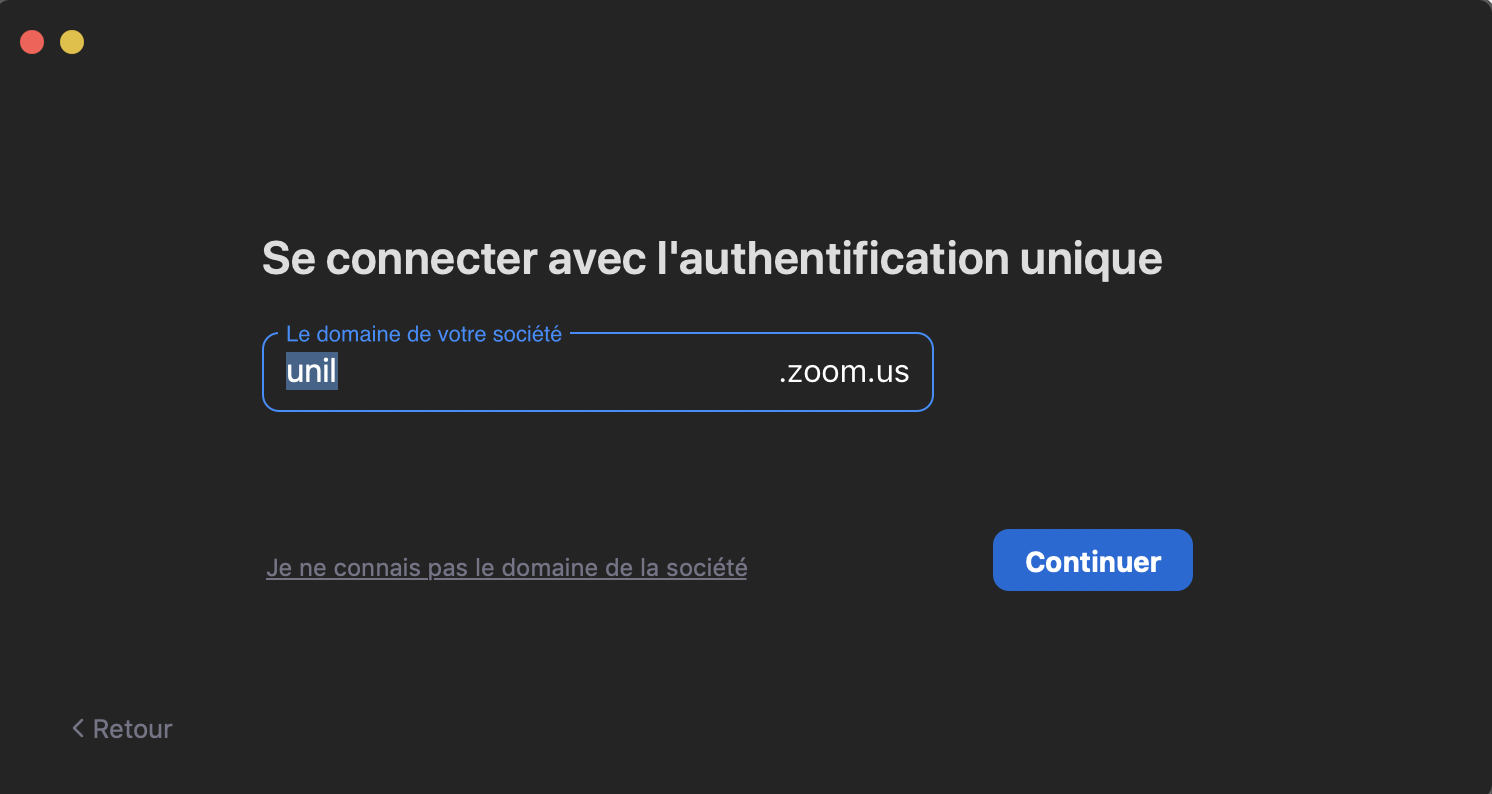Screen dimensions: 1492x794
Task: Click the highlighted 'unil' text in the field
Action: pos(311,372)
